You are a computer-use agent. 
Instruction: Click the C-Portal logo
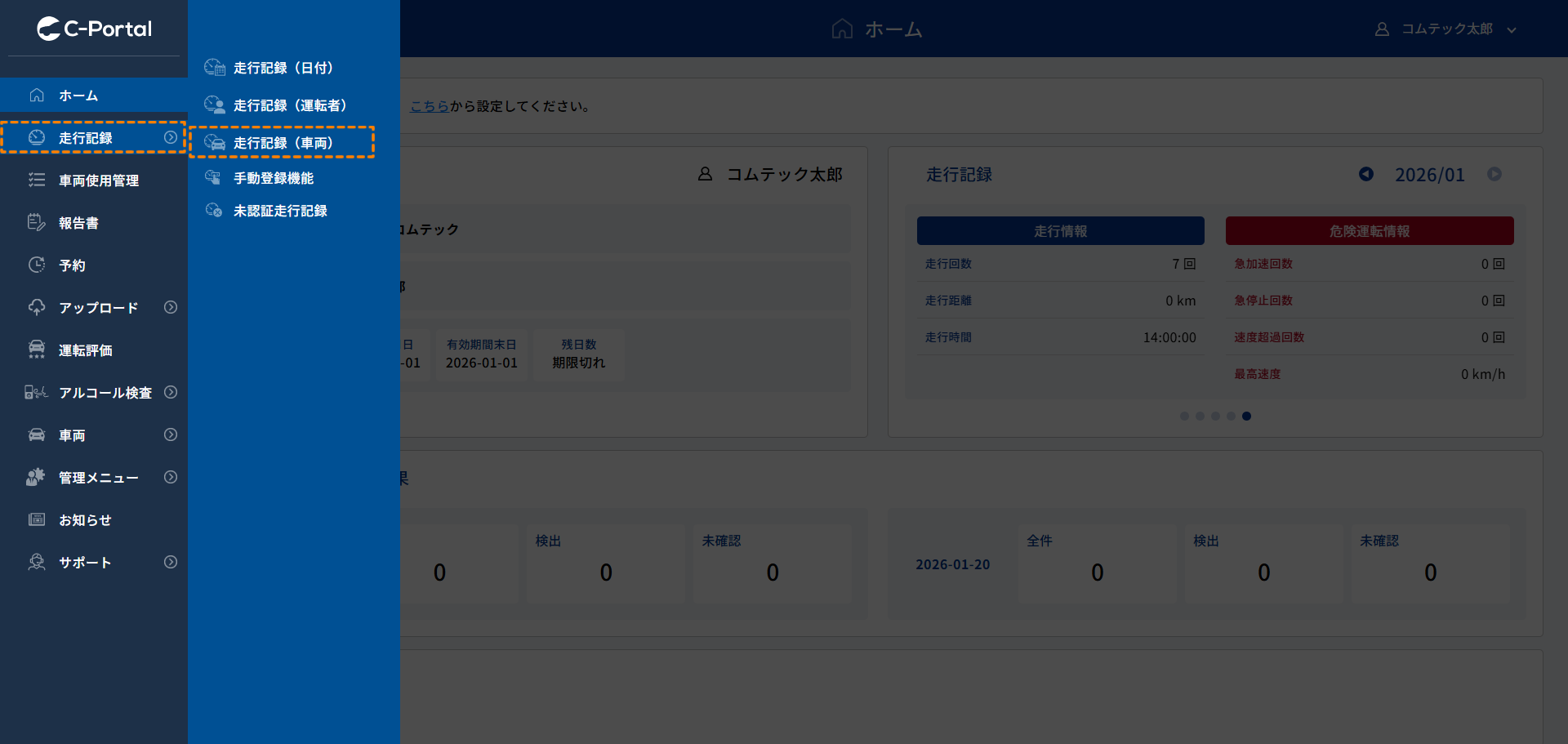pyautogui.click(x=94, y=29)
